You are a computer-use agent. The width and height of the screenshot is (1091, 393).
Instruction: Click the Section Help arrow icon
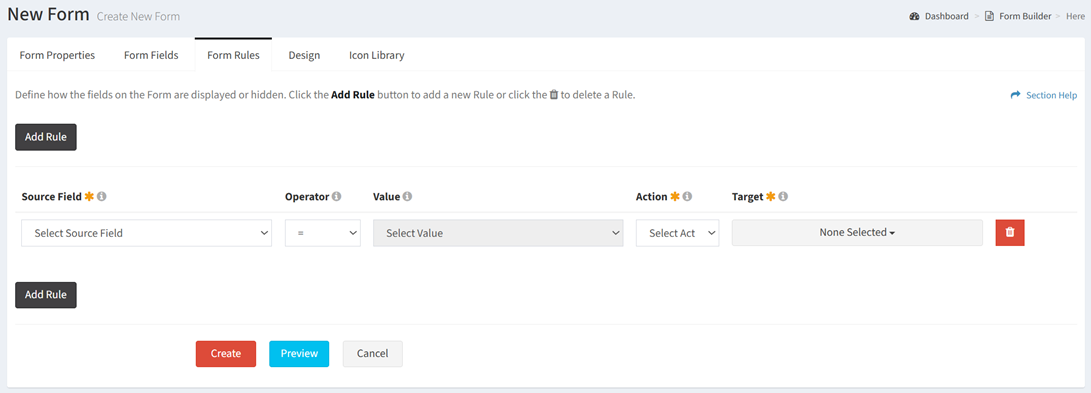[1015, 95]
